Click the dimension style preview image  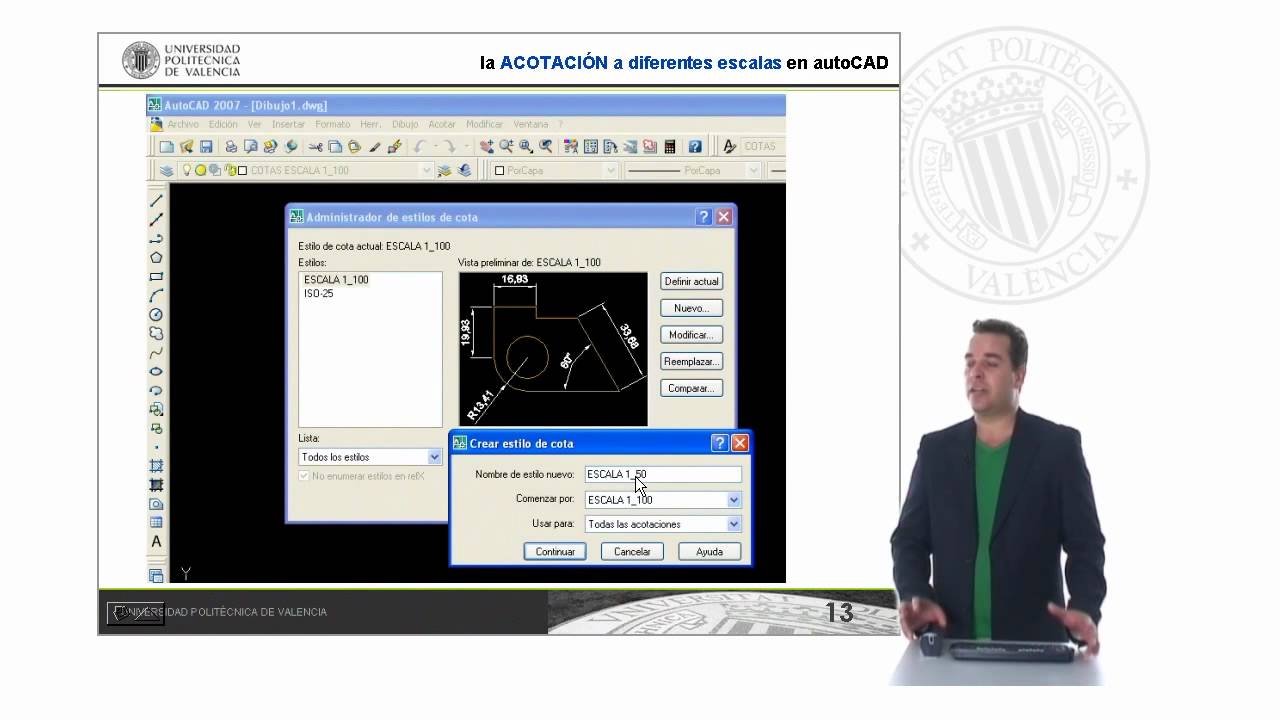(x=553, y=349)
